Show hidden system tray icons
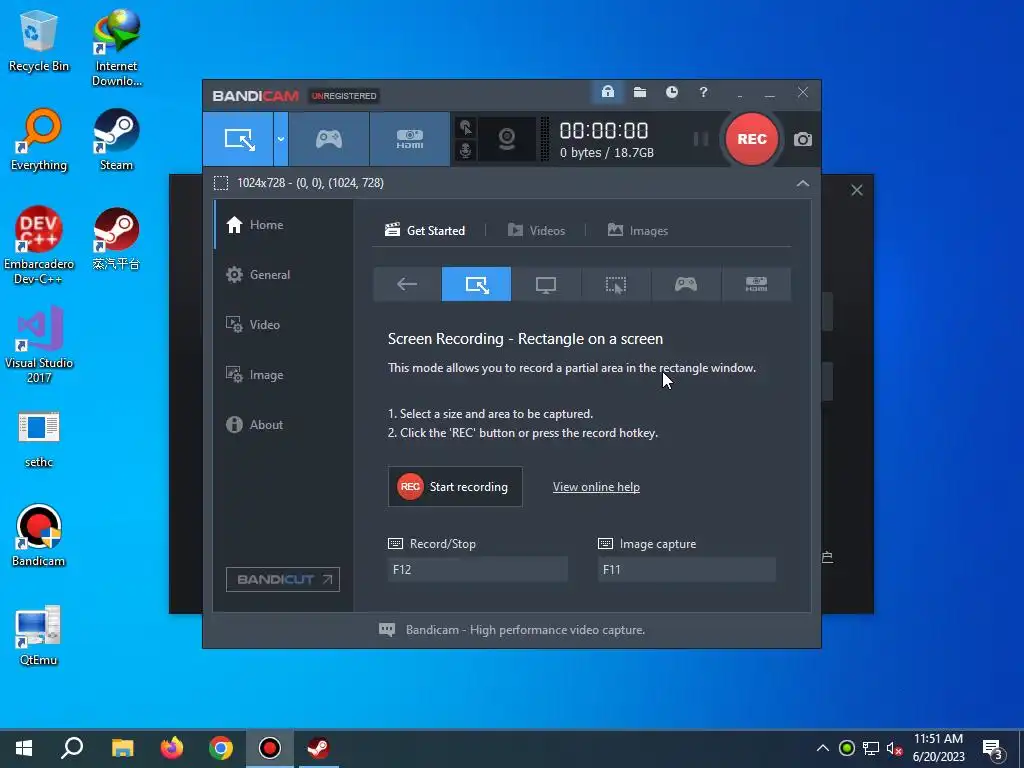Image resolution: width=1024 pixels, height=768 pixels. coord(823,748)
